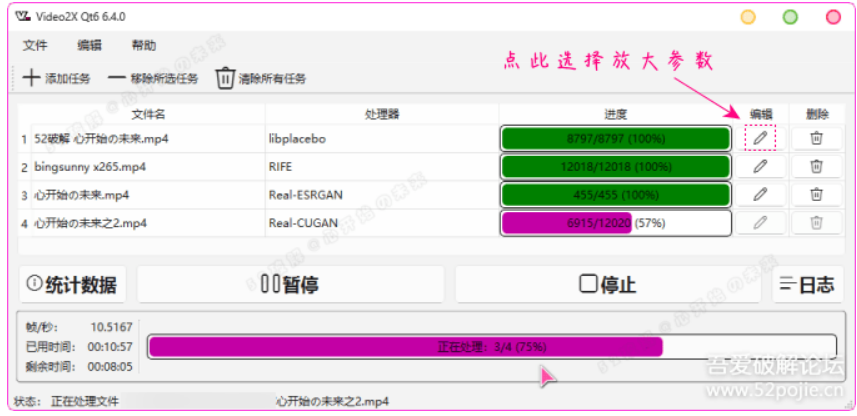The width and height of the screenshot is (857, 416).
Task: Click row number 4 header
Action: click(24, 224)
